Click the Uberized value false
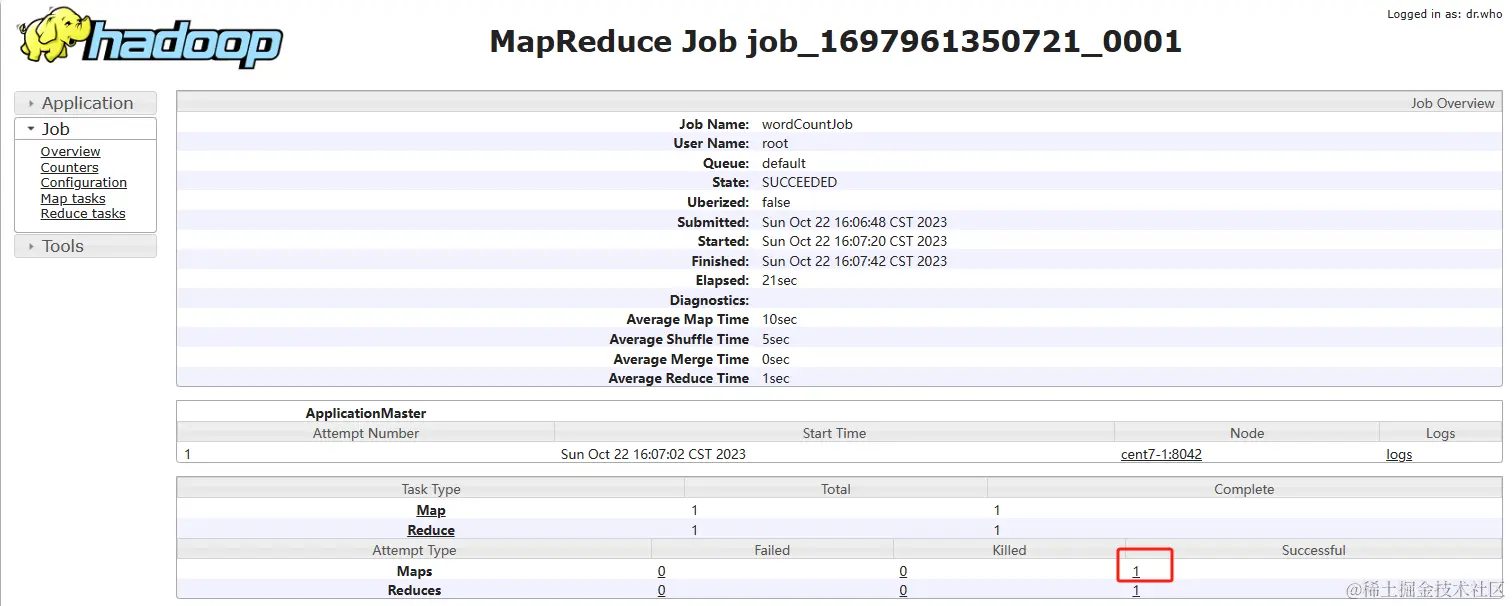Screen dimensions: 1512x606 [776, 202]
